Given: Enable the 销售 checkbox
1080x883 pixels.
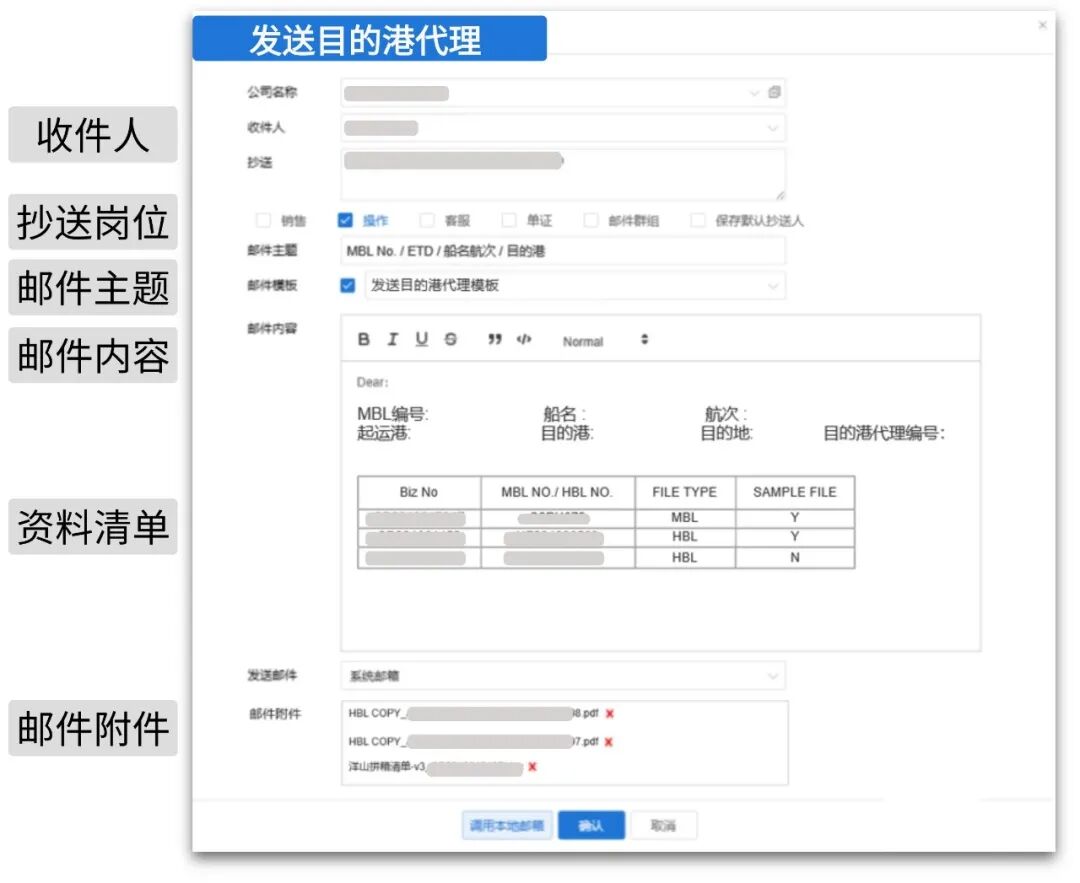Looking at the screenshot, I should coord(264,220).
